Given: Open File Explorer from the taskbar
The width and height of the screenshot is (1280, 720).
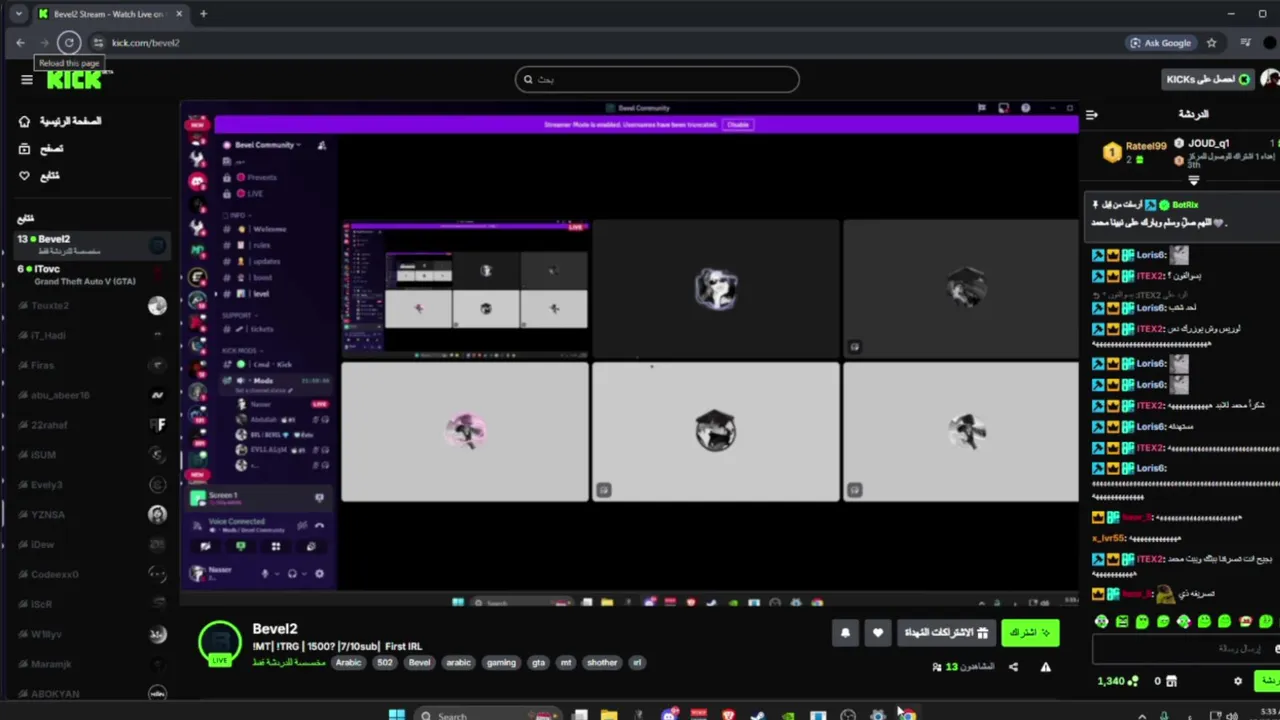Looking at the screenshot, I should pyautogui.click(x=608, y=715).
